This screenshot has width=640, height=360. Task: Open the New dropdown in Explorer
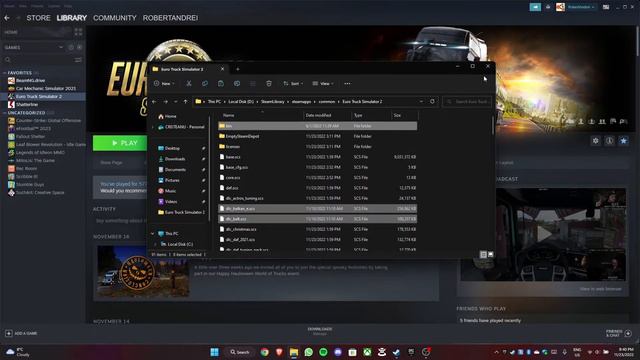pyautogui.click(x=164, y=84)
